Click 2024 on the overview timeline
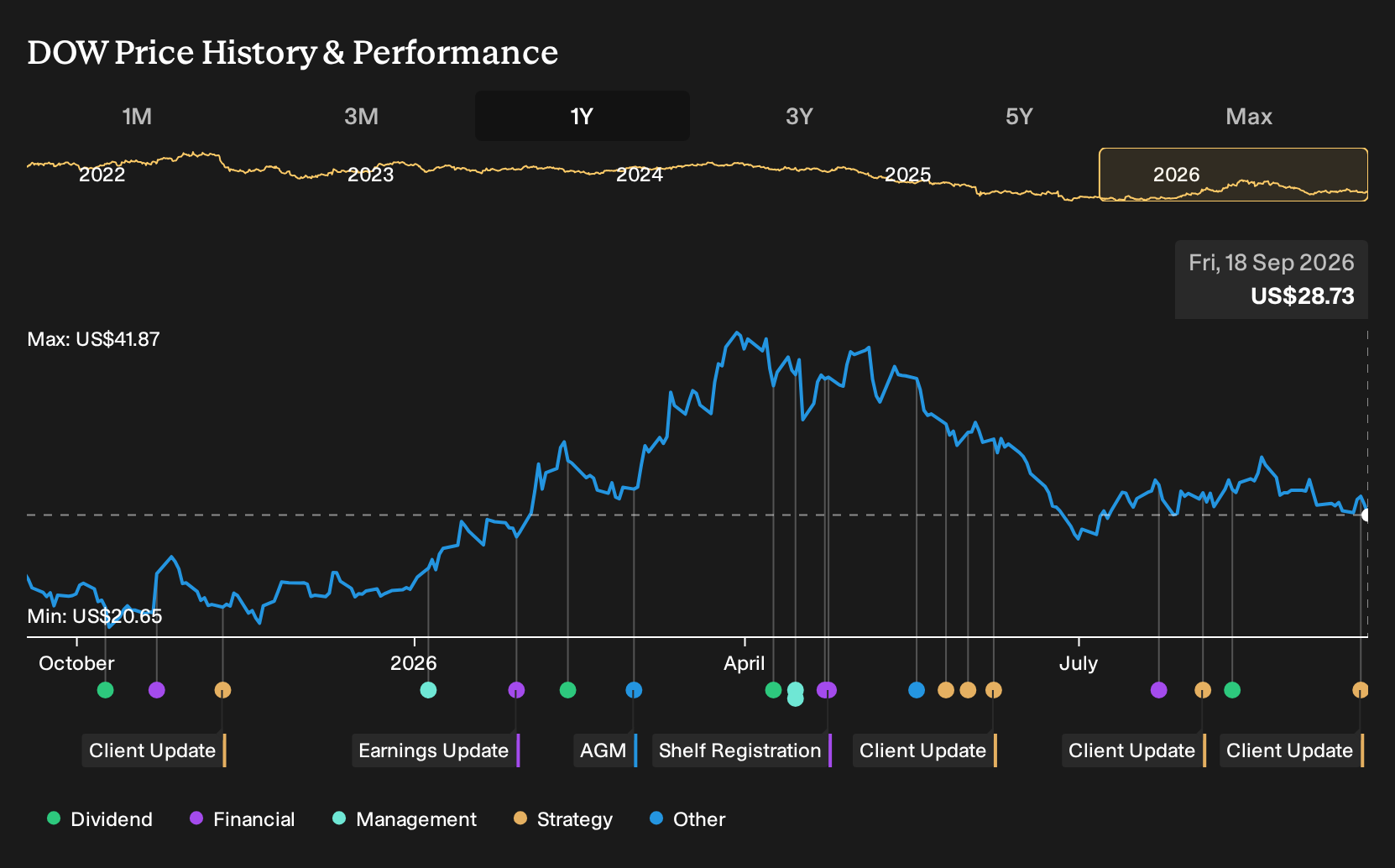Screen dimensions: 1395x868 (x=639, y=175)
